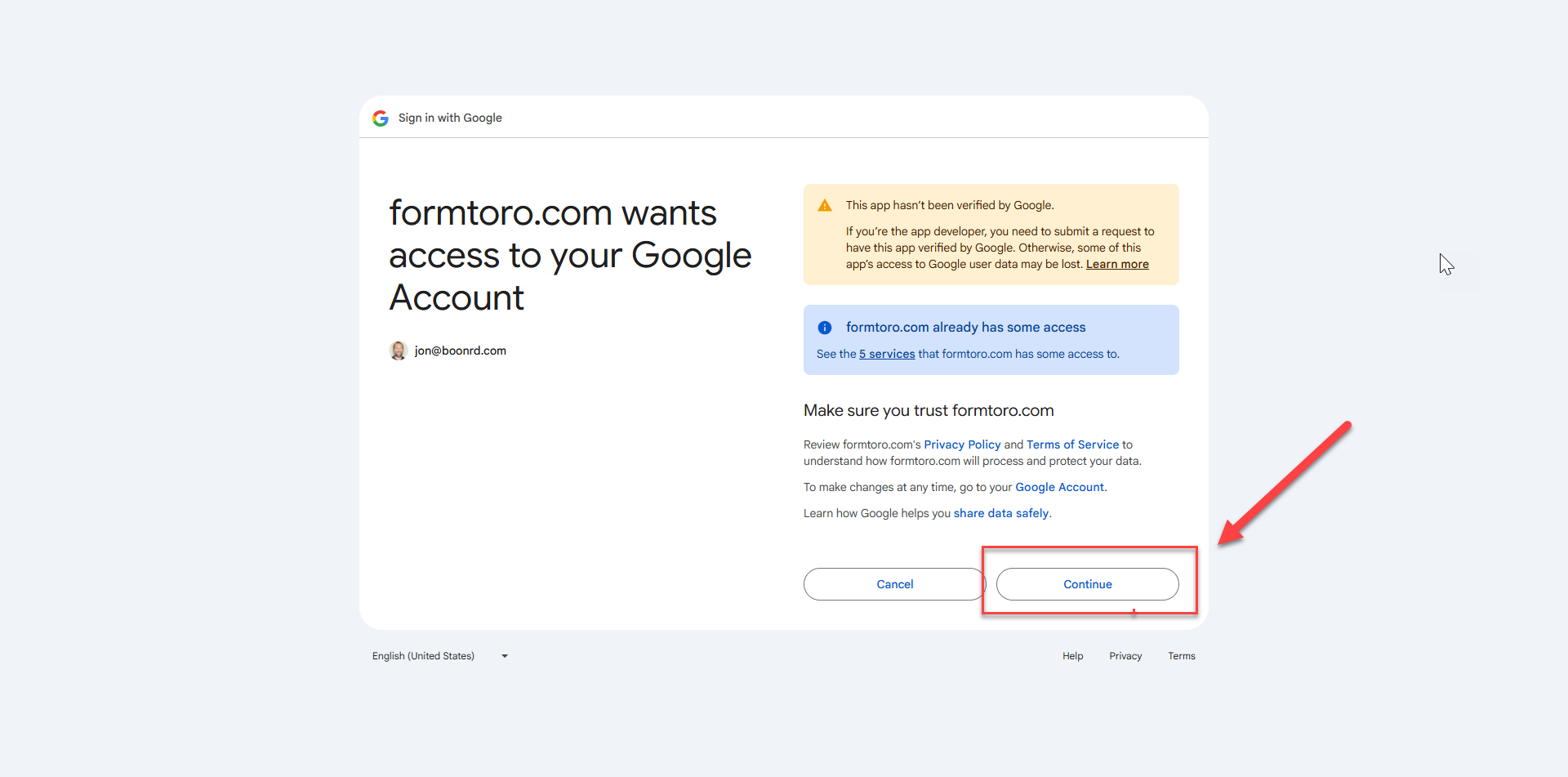Expand the English (United States) language dropdown
Screen dimensions: 1568x777
441,656
